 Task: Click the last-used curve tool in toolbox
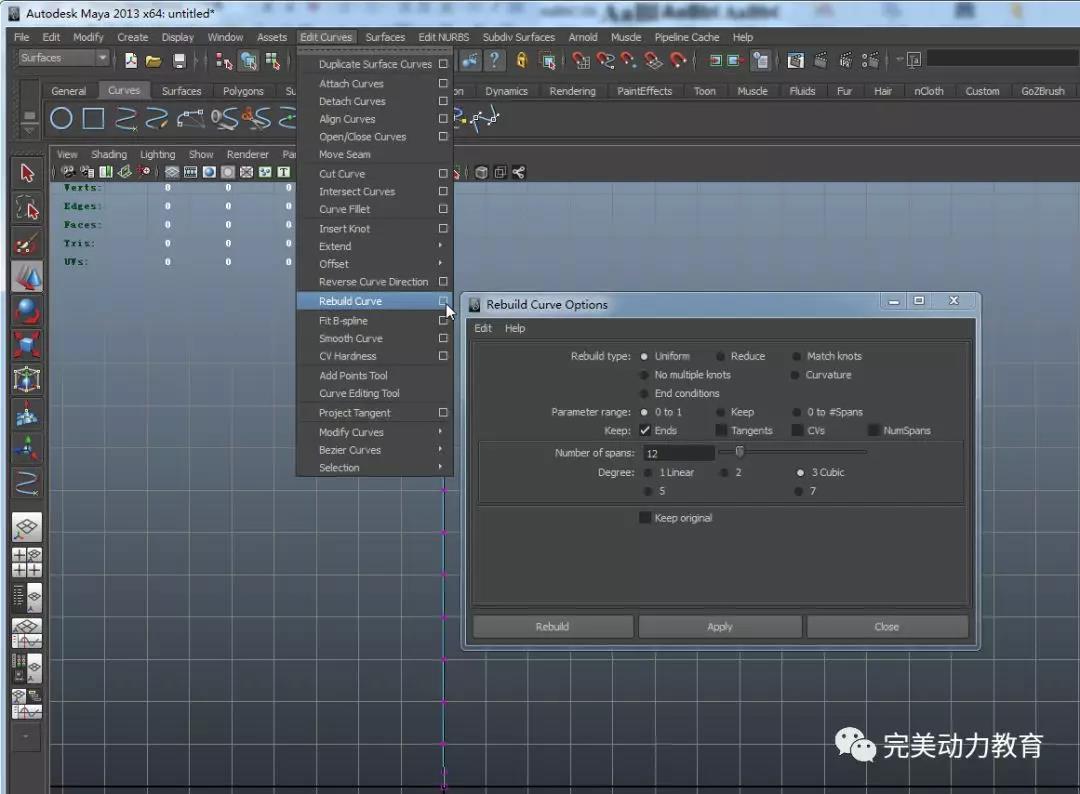pos(27,483)
